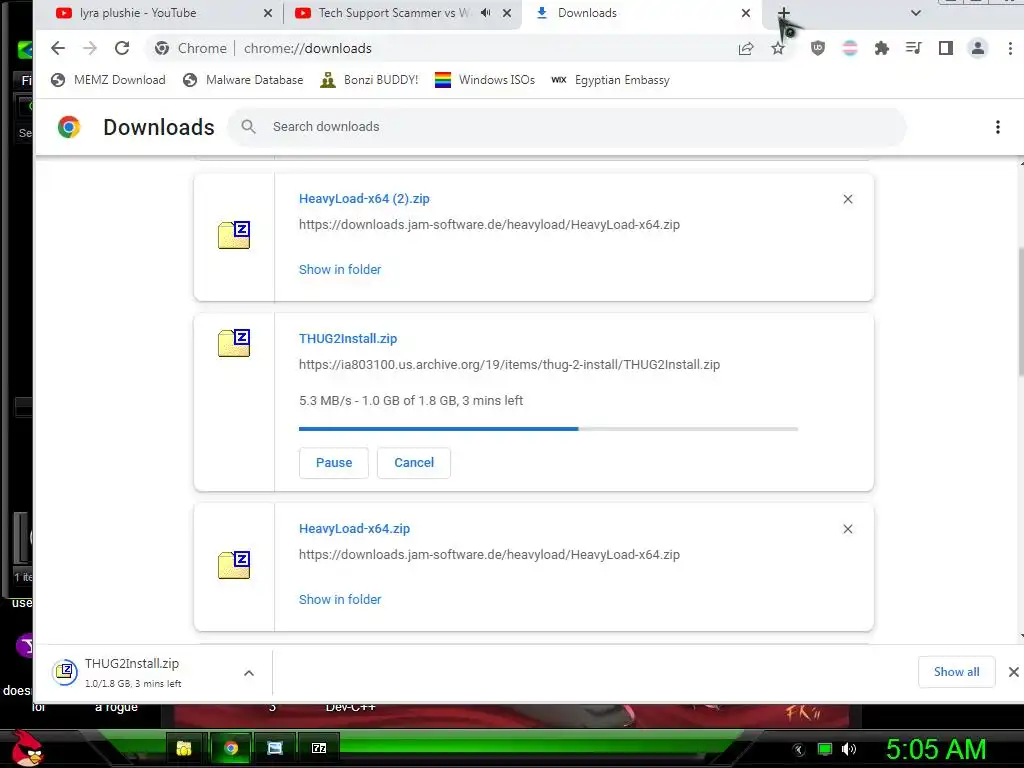Open the HeavyLoad-x64.zip file link

355,528
